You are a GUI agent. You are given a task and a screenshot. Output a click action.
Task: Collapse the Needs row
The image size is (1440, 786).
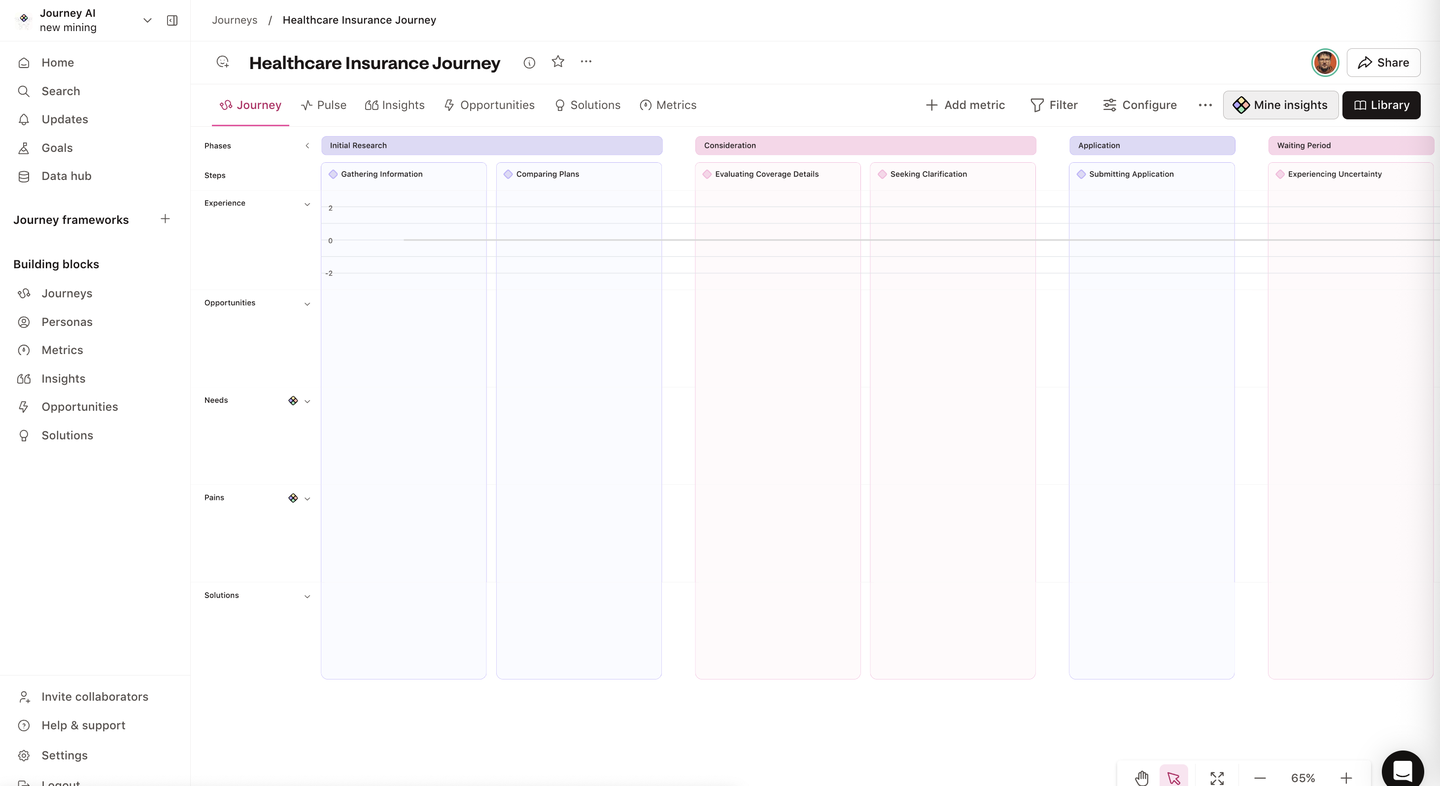pyautogui.click(x=307, y=401)
